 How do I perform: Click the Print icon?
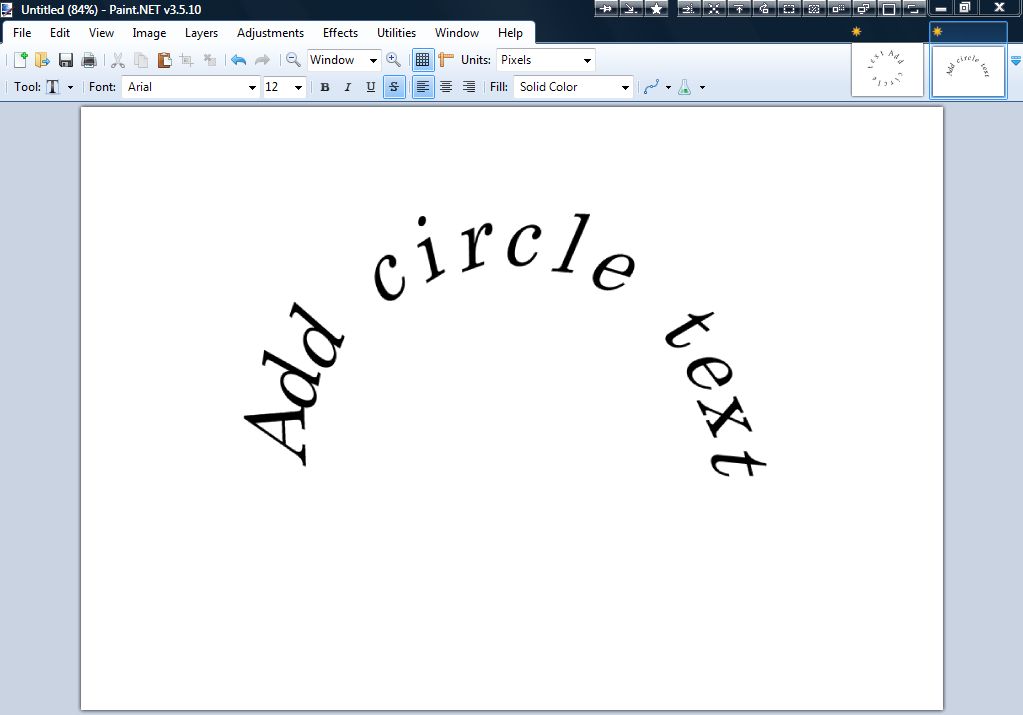coord(88,59)
